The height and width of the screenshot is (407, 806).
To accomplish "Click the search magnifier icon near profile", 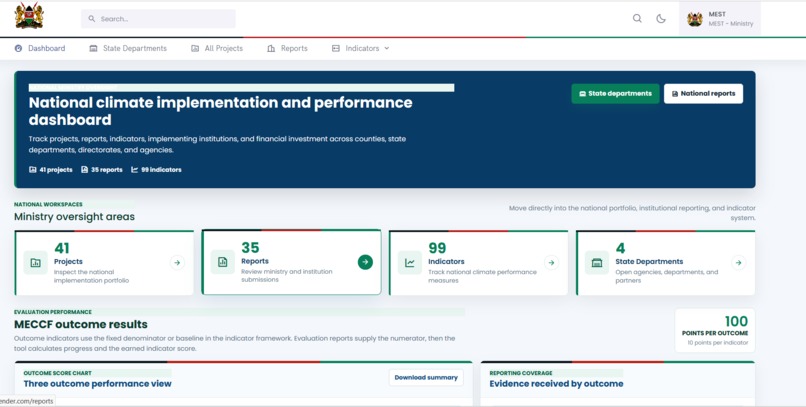I will (637, 18).
